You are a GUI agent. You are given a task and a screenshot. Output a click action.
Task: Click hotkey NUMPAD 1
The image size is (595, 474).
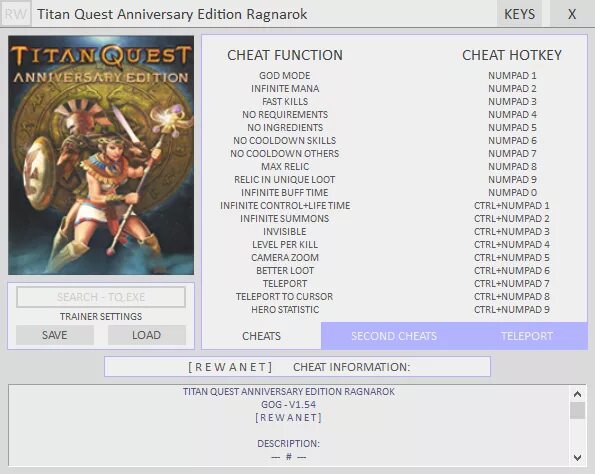click(512, 76)
